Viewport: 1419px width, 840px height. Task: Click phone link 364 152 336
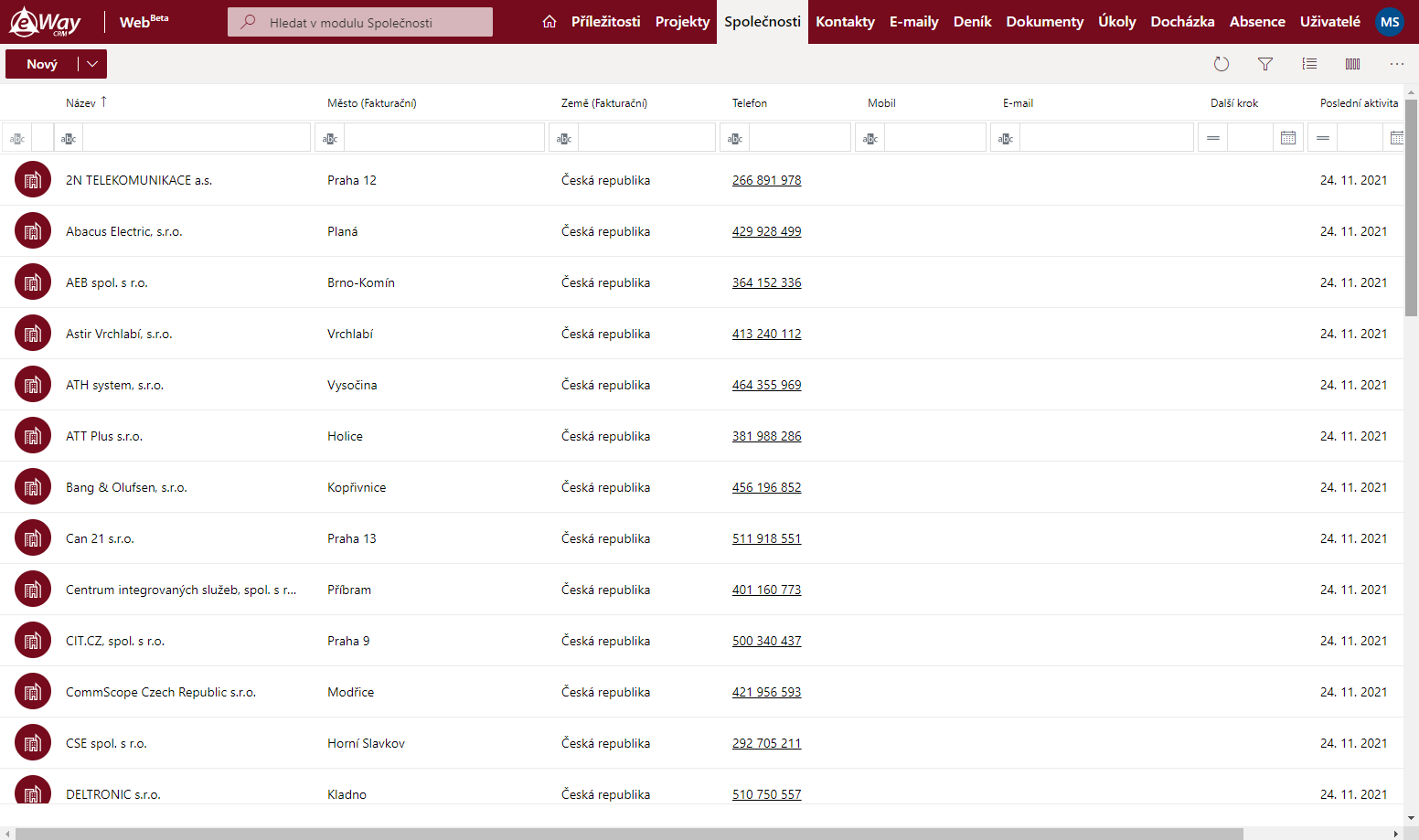coord(766,282)
